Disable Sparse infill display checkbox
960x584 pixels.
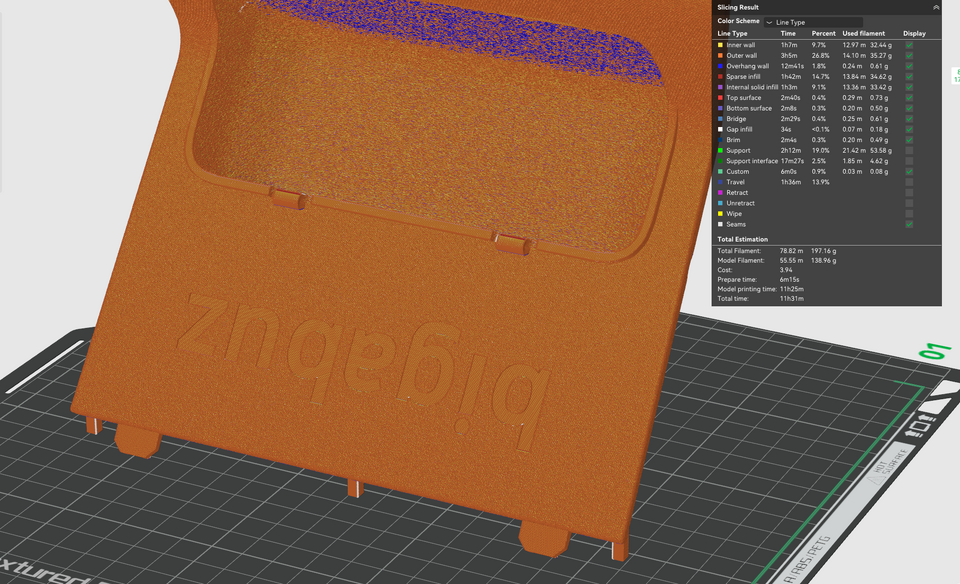pyautogui.click(x=909, y=77)
